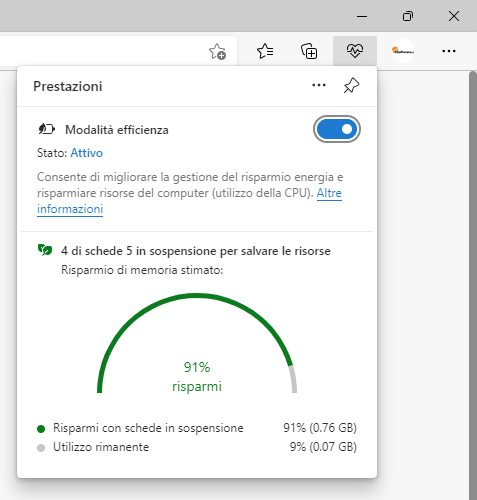
Task: Click the '4 di schede 5 in sospensione' heading
Action: (x=196, y=251)
